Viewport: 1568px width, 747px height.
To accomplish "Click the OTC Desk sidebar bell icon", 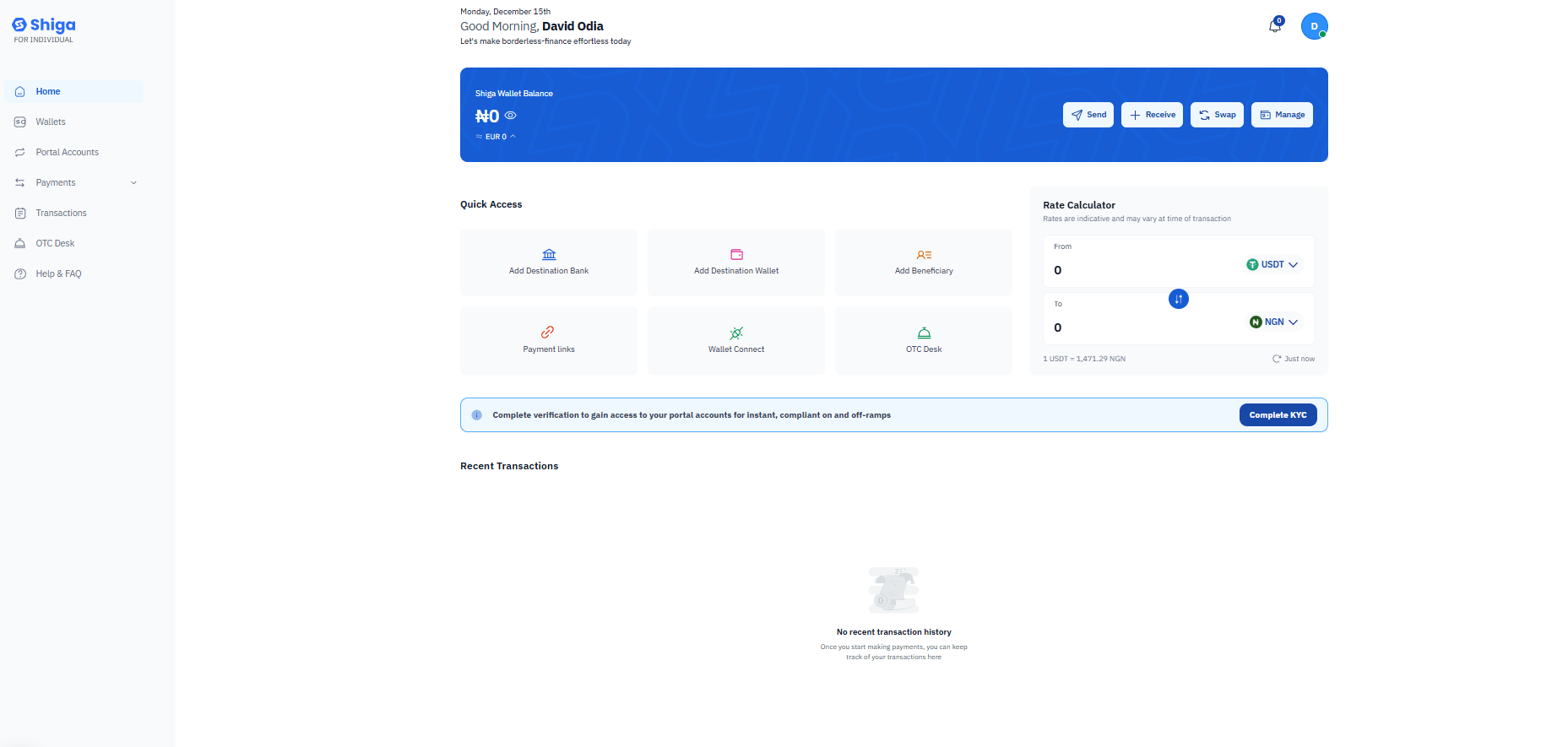I will pos(20,243).
